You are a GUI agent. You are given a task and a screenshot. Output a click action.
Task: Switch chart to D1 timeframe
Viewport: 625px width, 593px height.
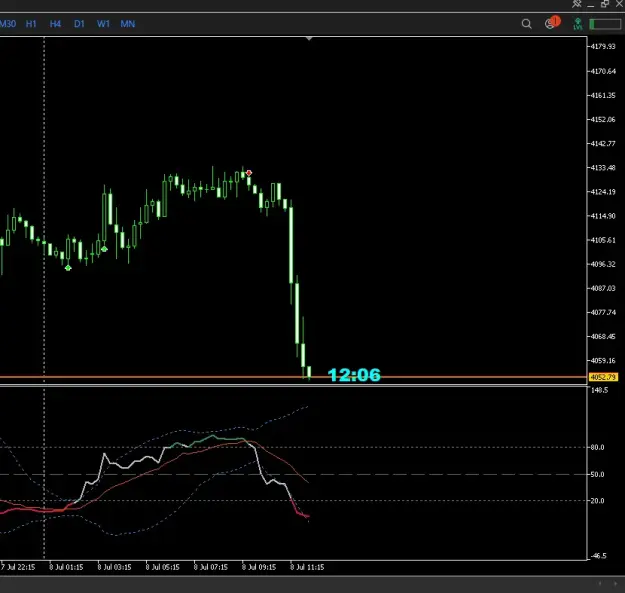coord(79,24)
